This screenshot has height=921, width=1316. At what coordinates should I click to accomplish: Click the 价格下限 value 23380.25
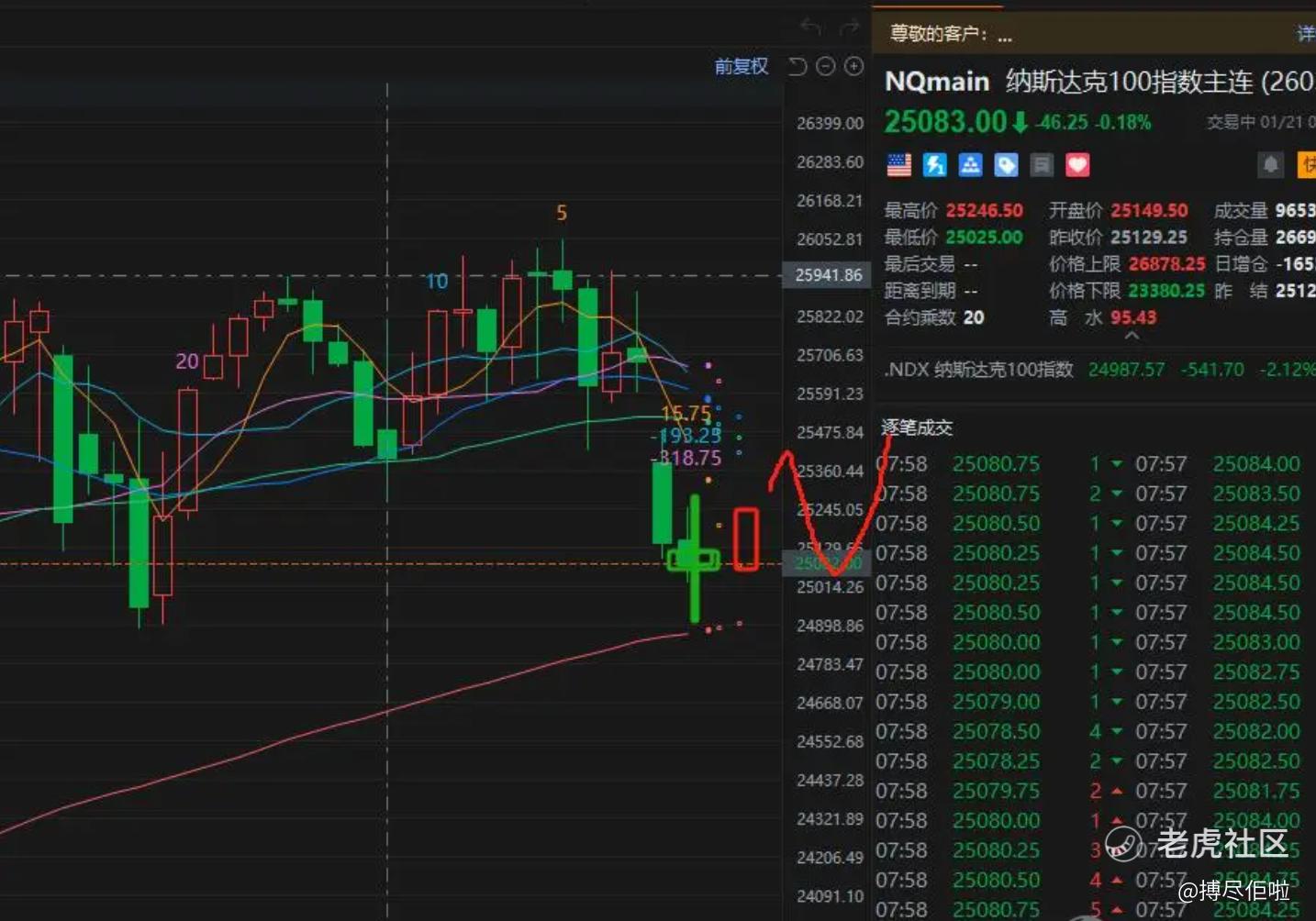point(1167,291)
